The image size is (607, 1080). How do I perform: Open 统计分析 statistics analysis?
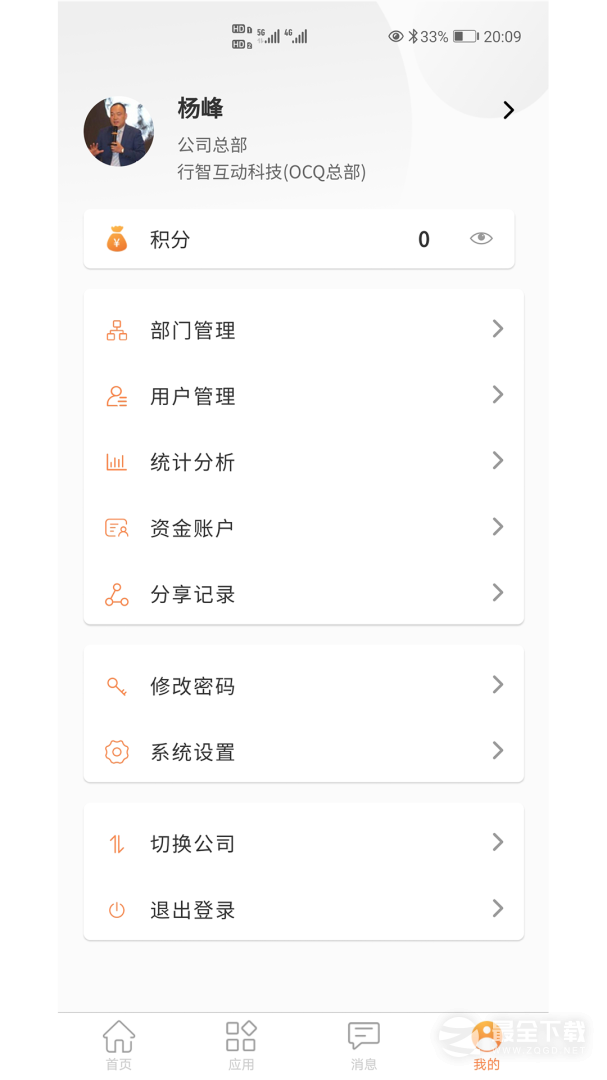(193, 461)
